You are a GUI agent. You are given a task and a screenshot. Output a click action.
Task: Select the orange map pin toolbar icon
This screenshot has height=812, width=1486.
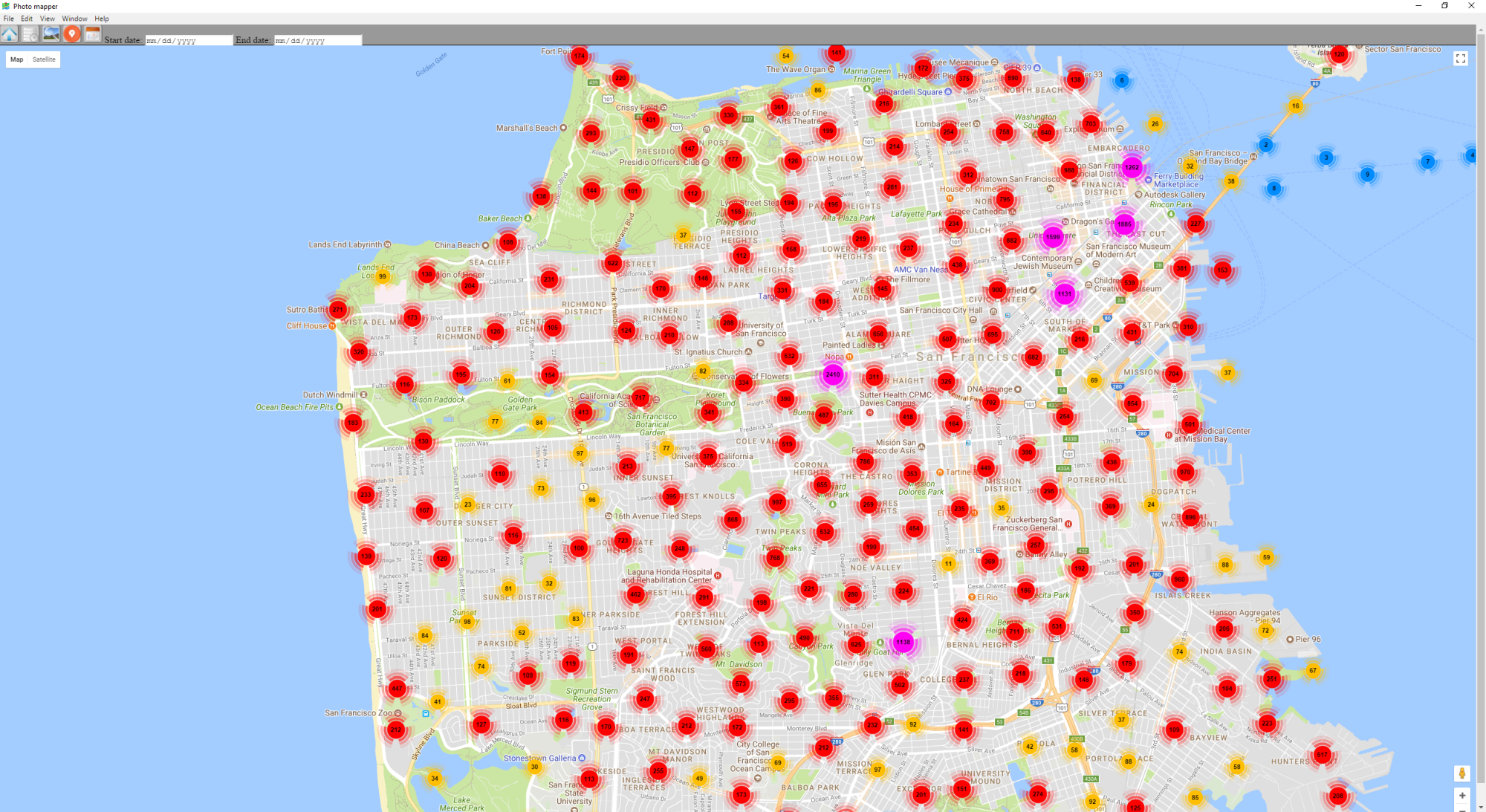tap(71, 33)
